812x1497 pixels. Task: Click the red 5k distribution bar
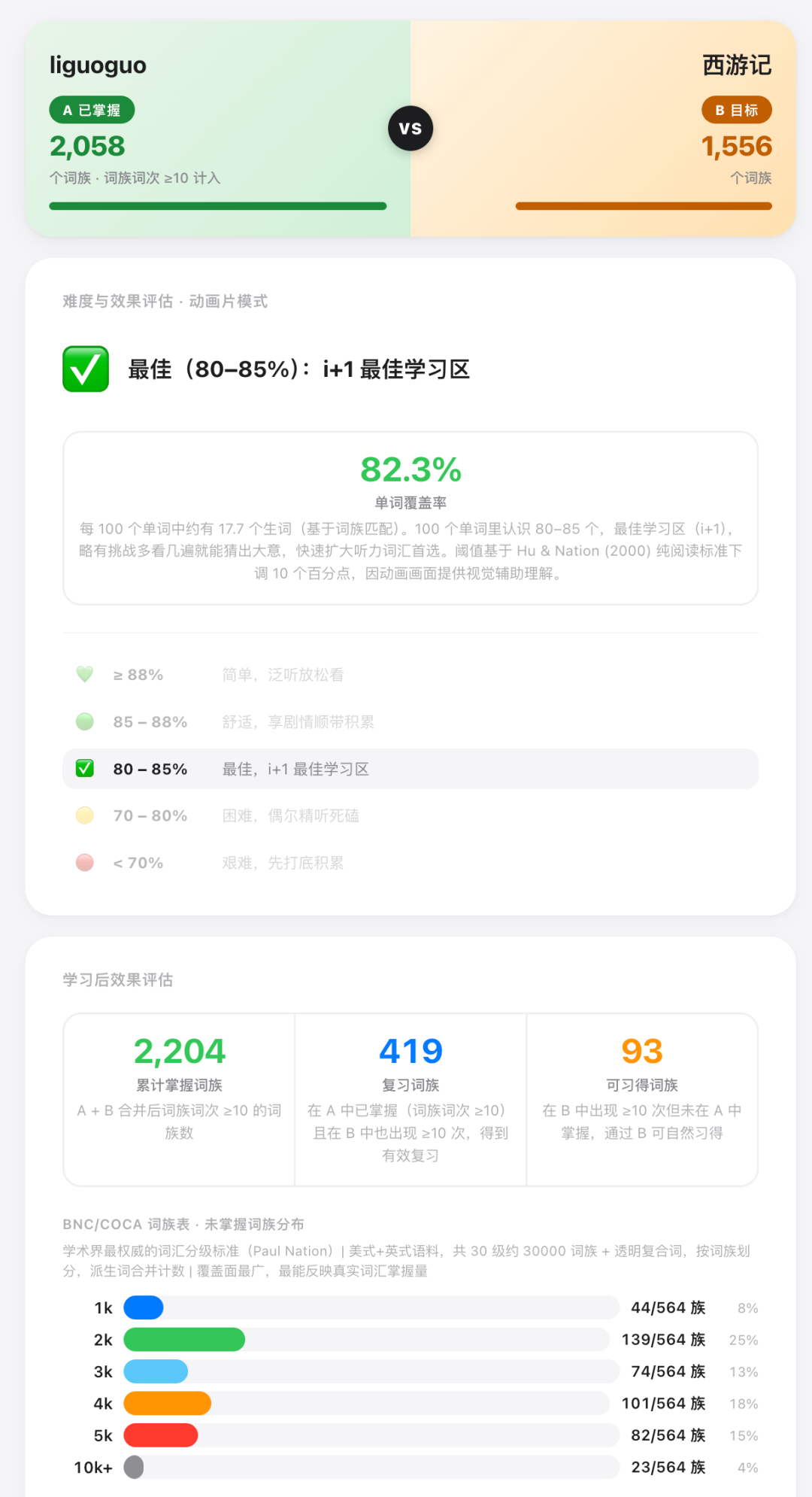pos(161,1435)
